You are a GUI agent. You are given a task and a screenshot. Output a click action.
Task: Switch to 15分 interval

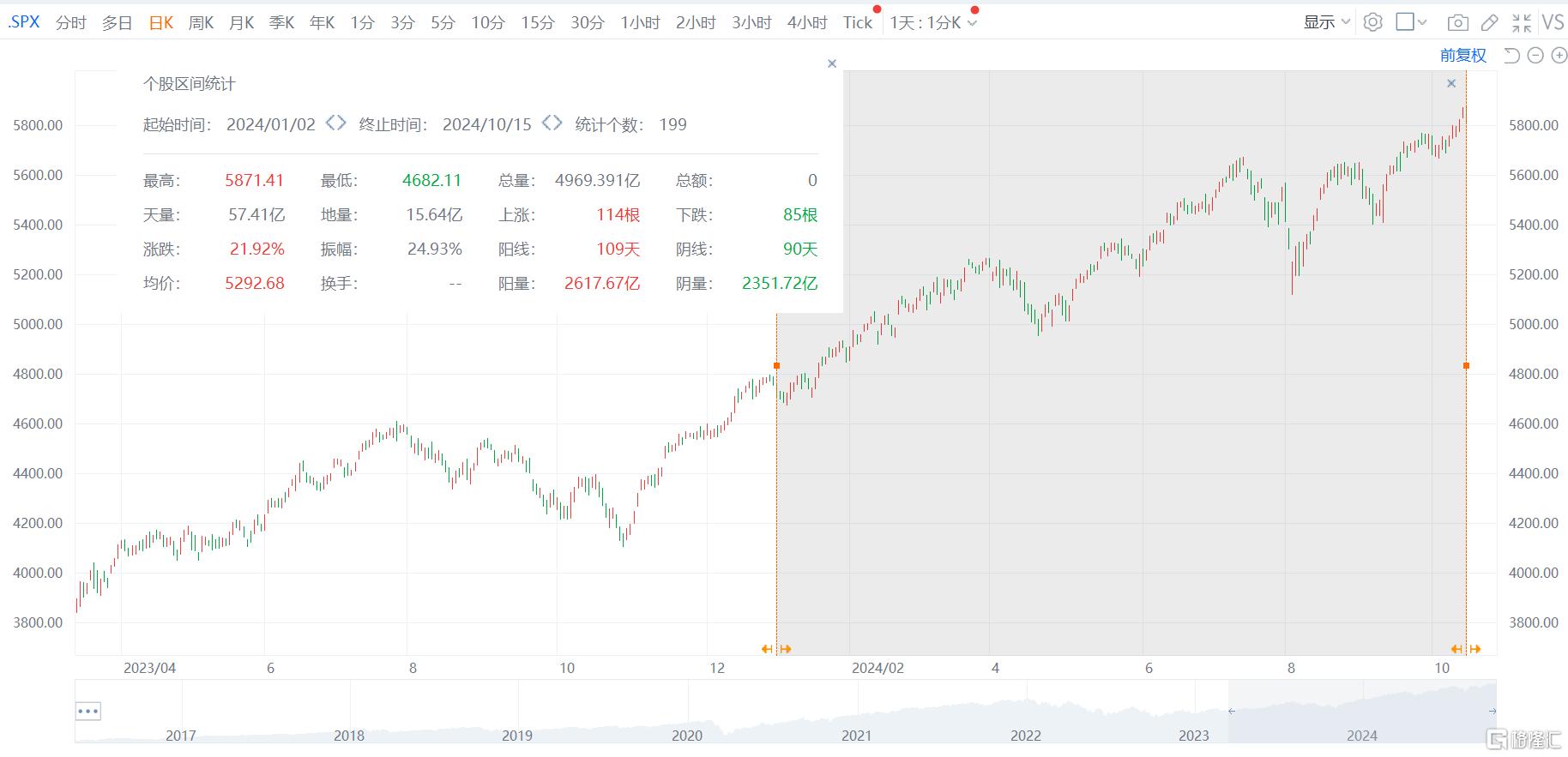538,23
